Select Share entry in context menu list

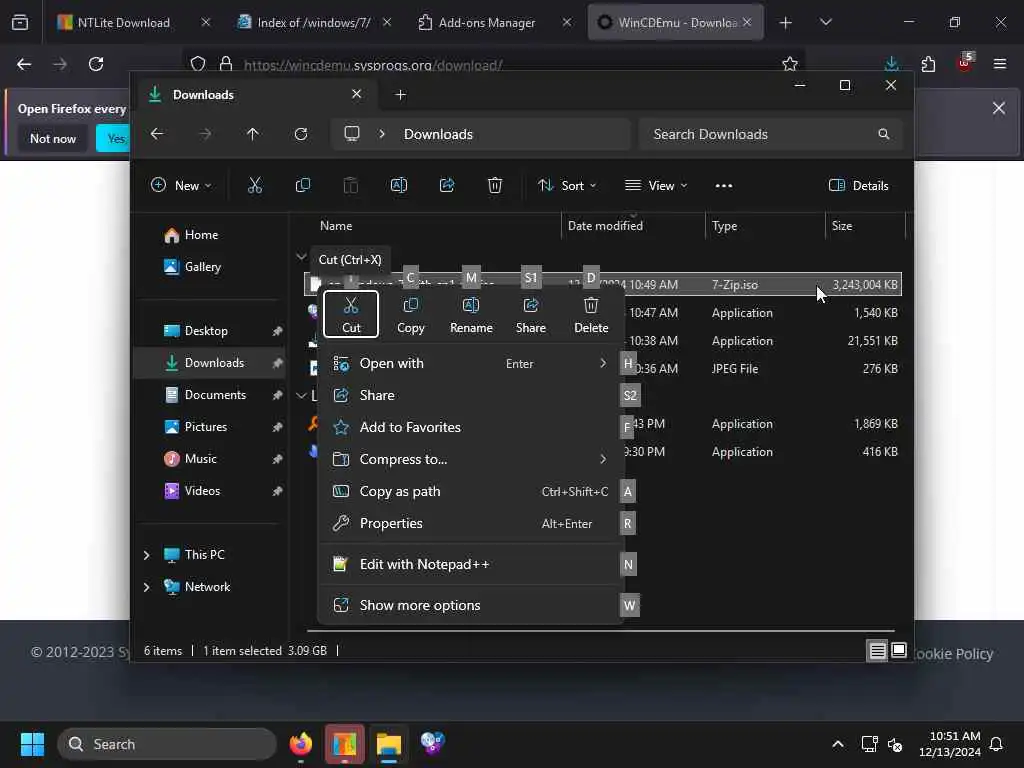470,395
